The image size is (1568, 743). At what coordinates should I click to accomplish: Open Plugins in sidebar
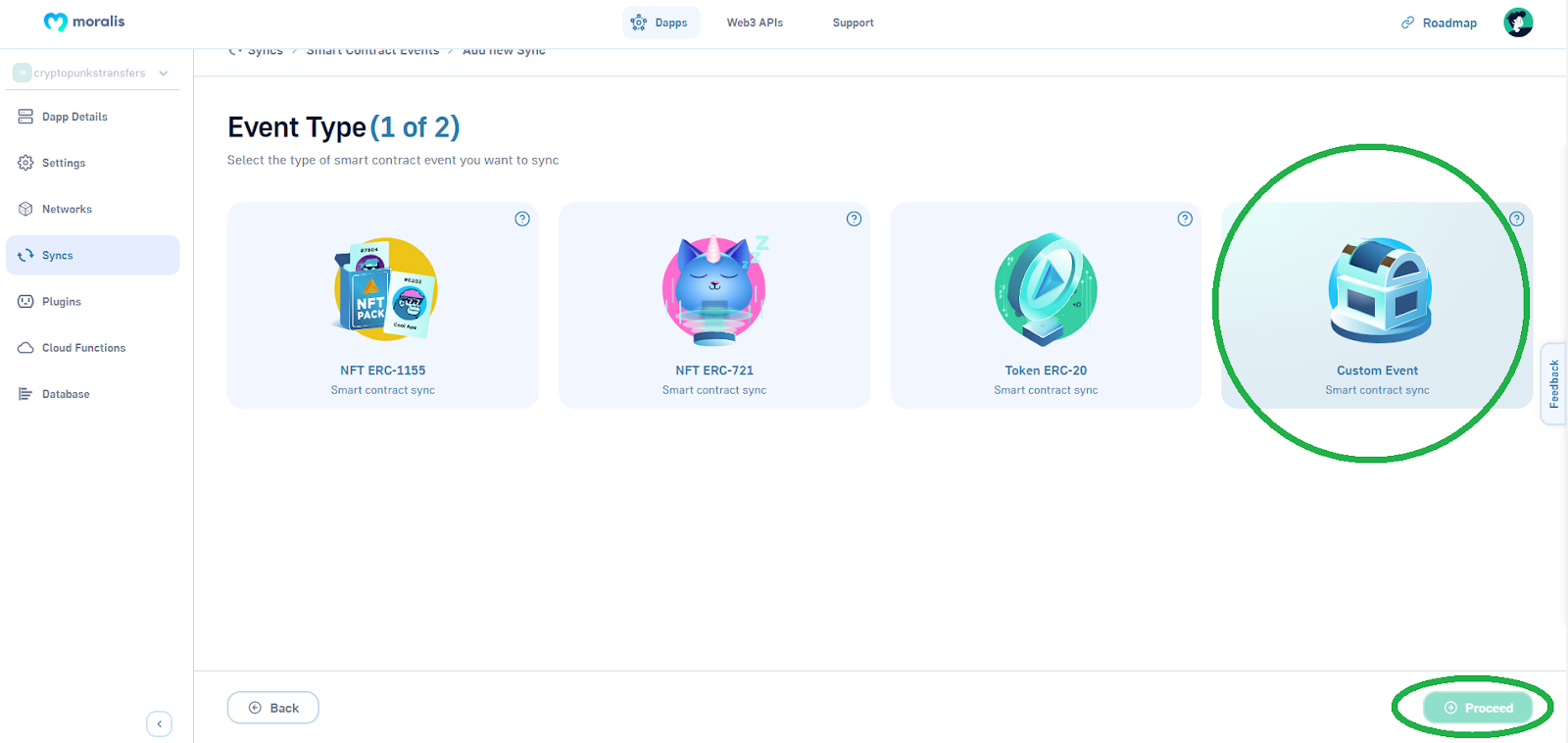pos(92,301)
